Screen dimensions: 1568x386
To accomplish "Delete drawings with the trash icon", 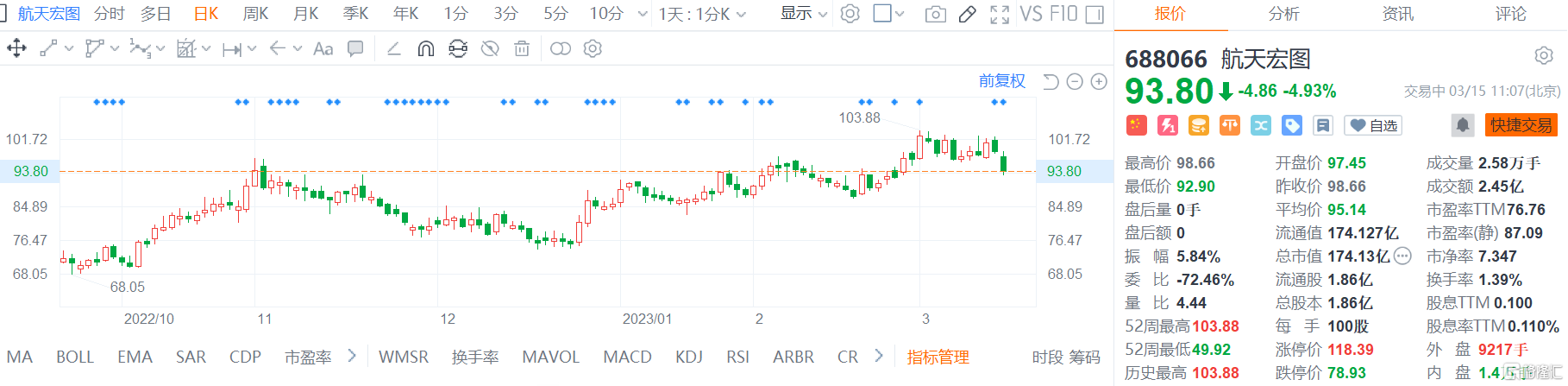I will tap(522, 48).
